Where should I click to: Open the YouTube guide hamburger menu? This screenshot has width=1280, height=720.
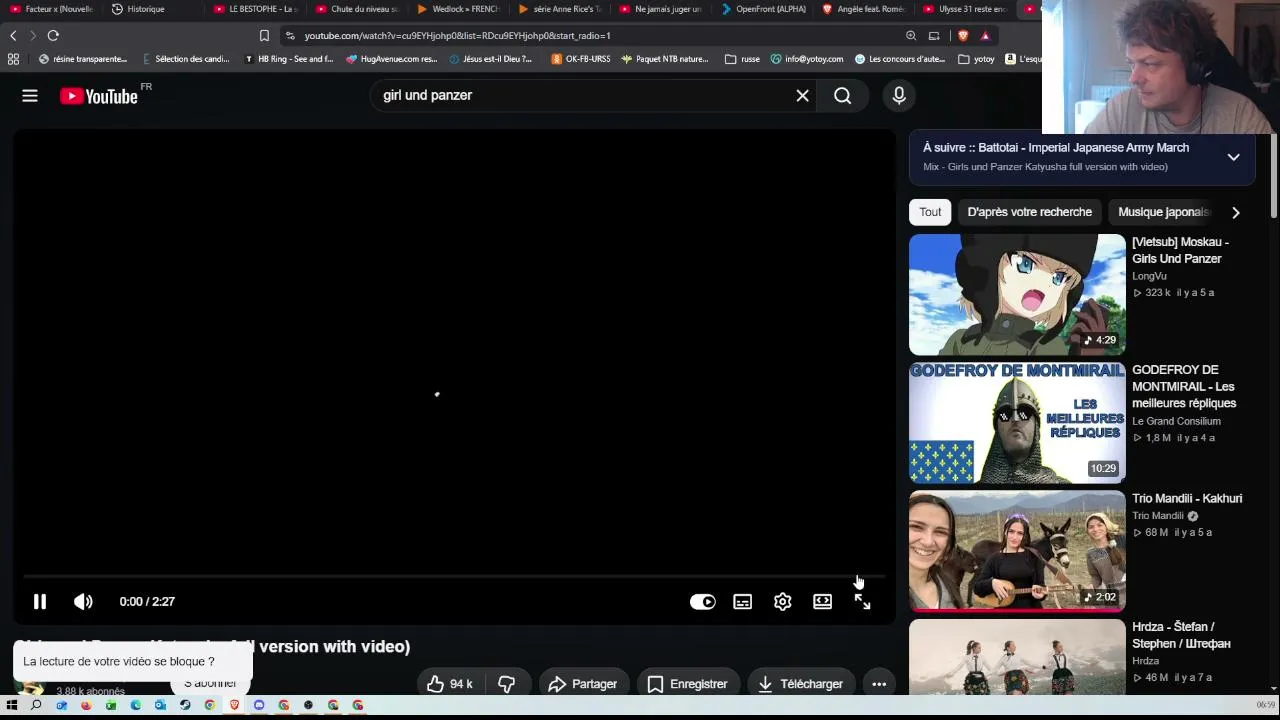30,96
